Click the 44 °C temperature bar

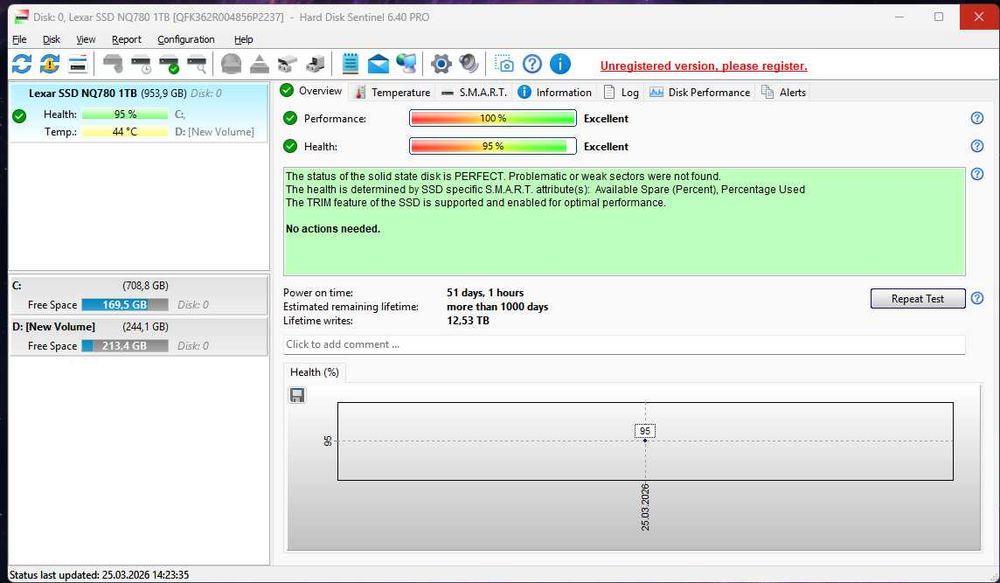[x=125, y=132]
